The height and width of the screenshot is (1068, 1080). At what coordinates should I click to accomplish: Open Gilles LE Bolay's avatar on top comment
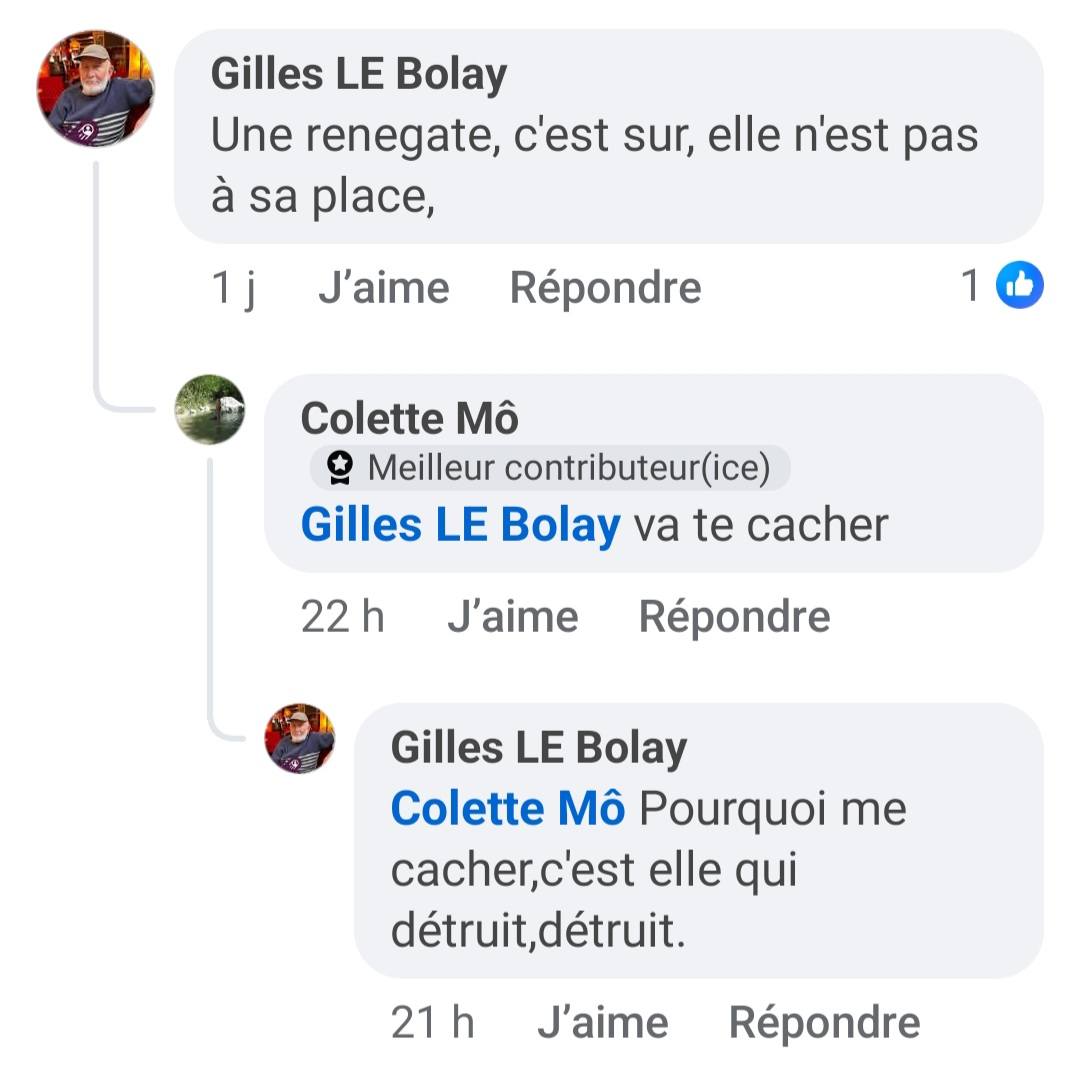pyautogui.click(x=95, y=88)
